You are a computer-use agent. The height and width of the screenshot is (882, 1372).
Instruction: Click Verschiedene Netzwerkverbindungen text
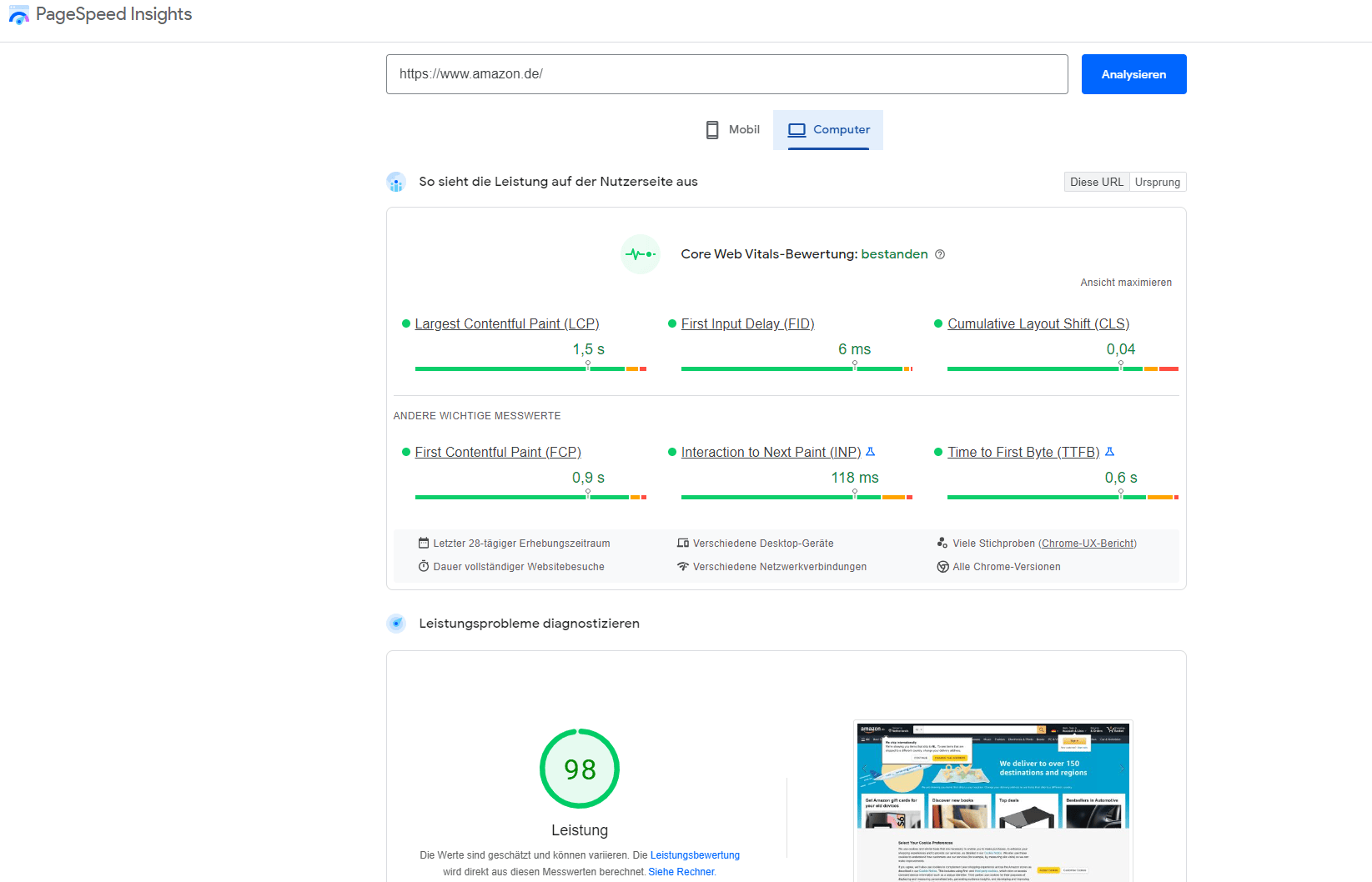click(x=780, y=567)
